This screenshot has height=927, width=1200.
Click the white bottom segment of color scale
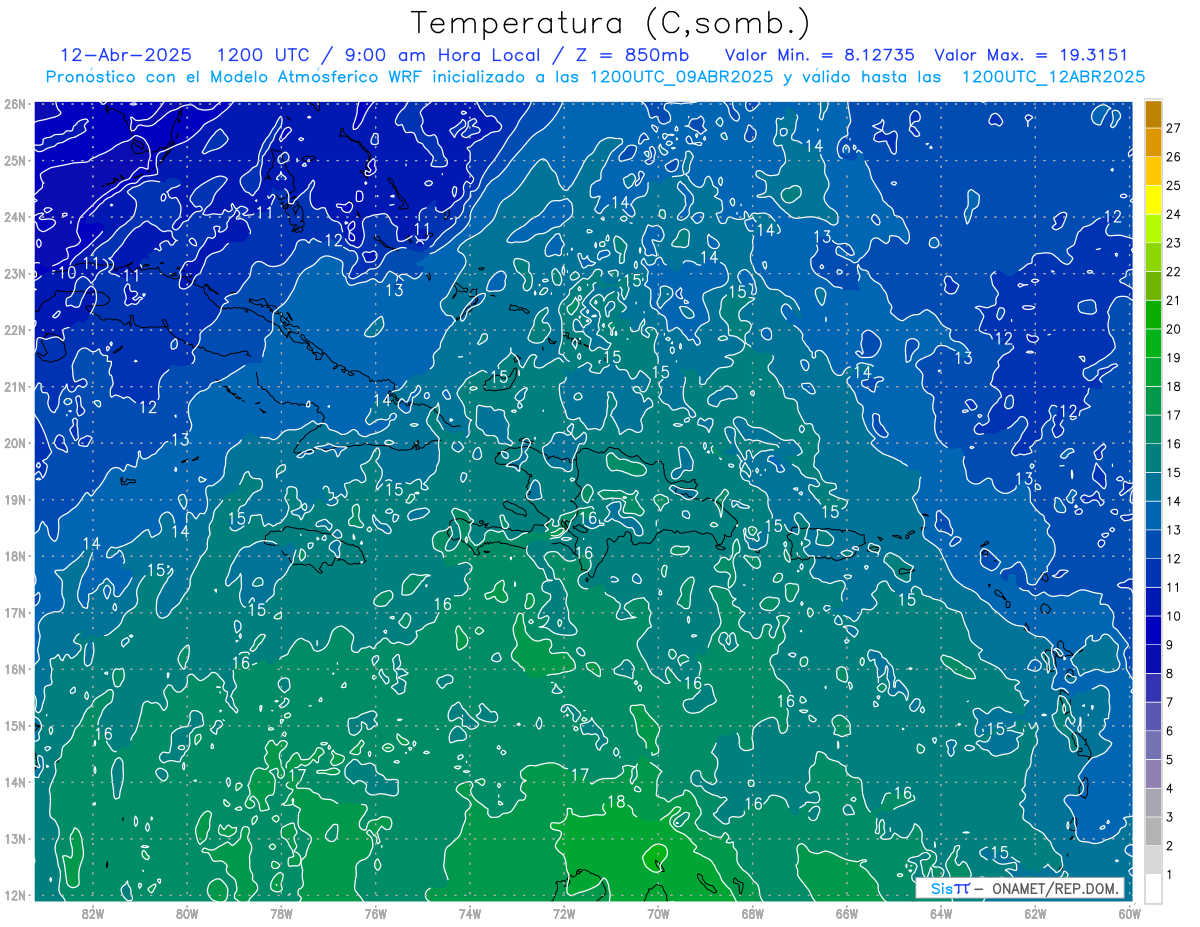(1153, 887)
